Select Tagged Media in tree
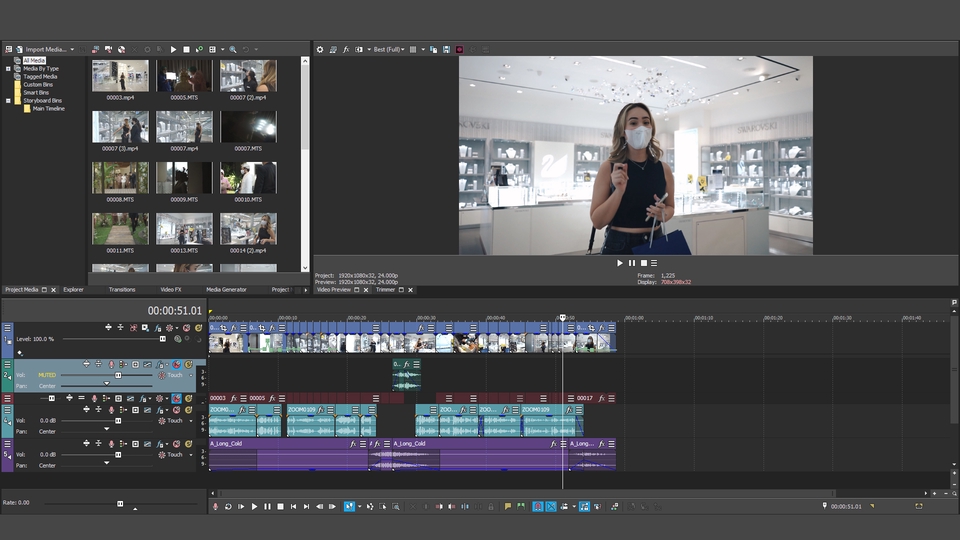Viewport: 960px width, 540px height. coord(40,77)
